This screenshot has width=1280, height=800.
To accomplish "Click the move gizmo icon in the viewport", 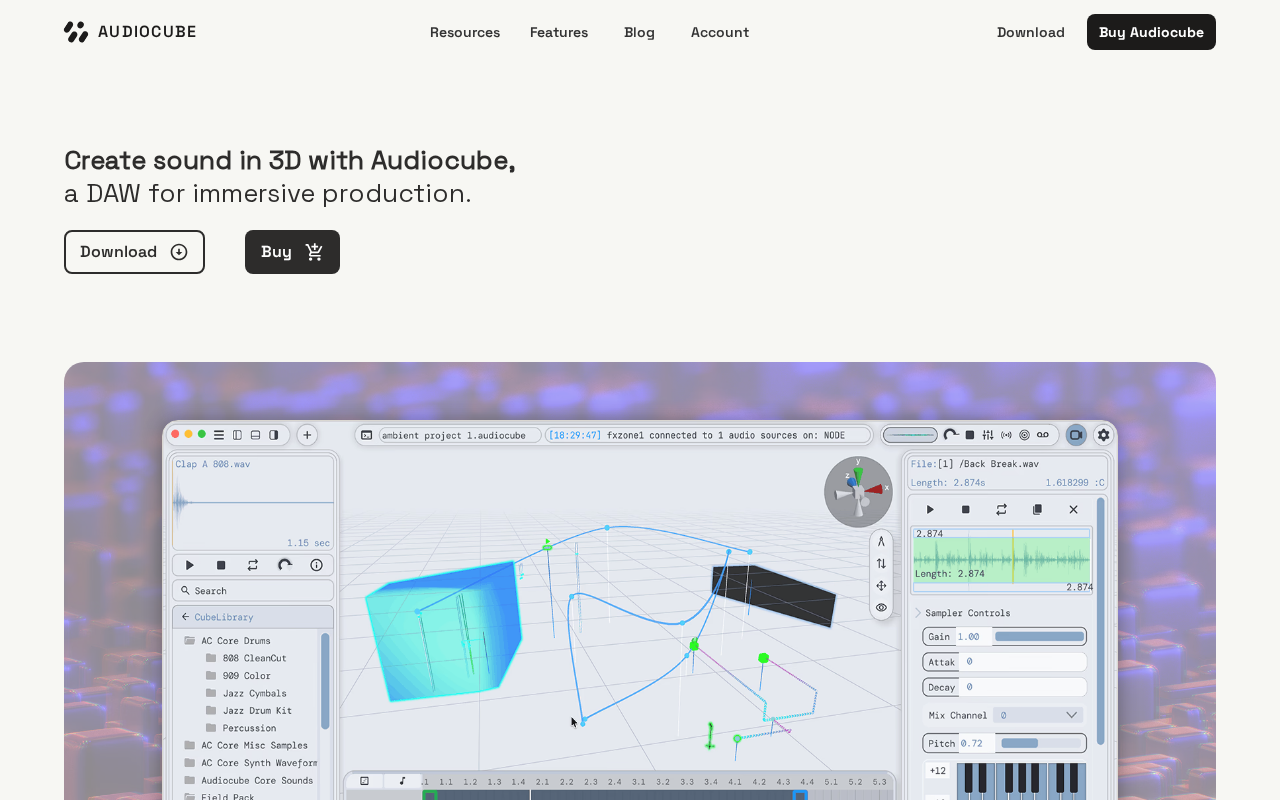I will [881, 585].
